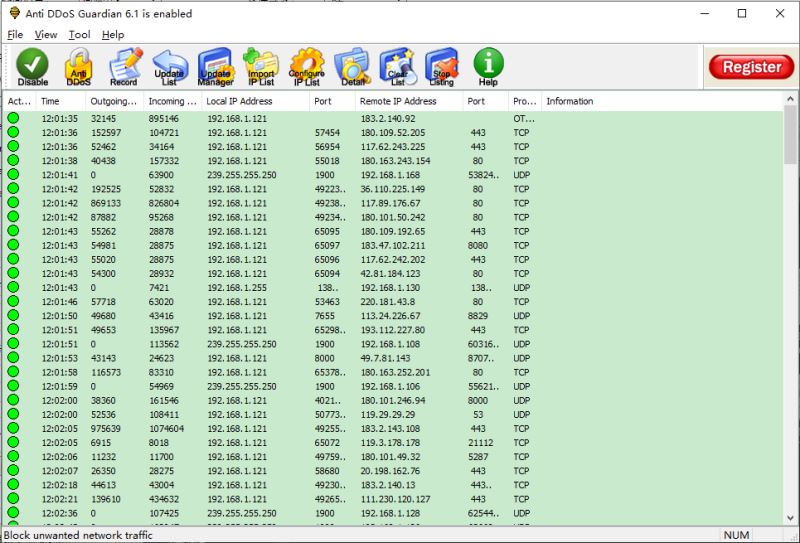
Task: Select remote IP 220.181.43.8
Action: click(x=388, y=302)
